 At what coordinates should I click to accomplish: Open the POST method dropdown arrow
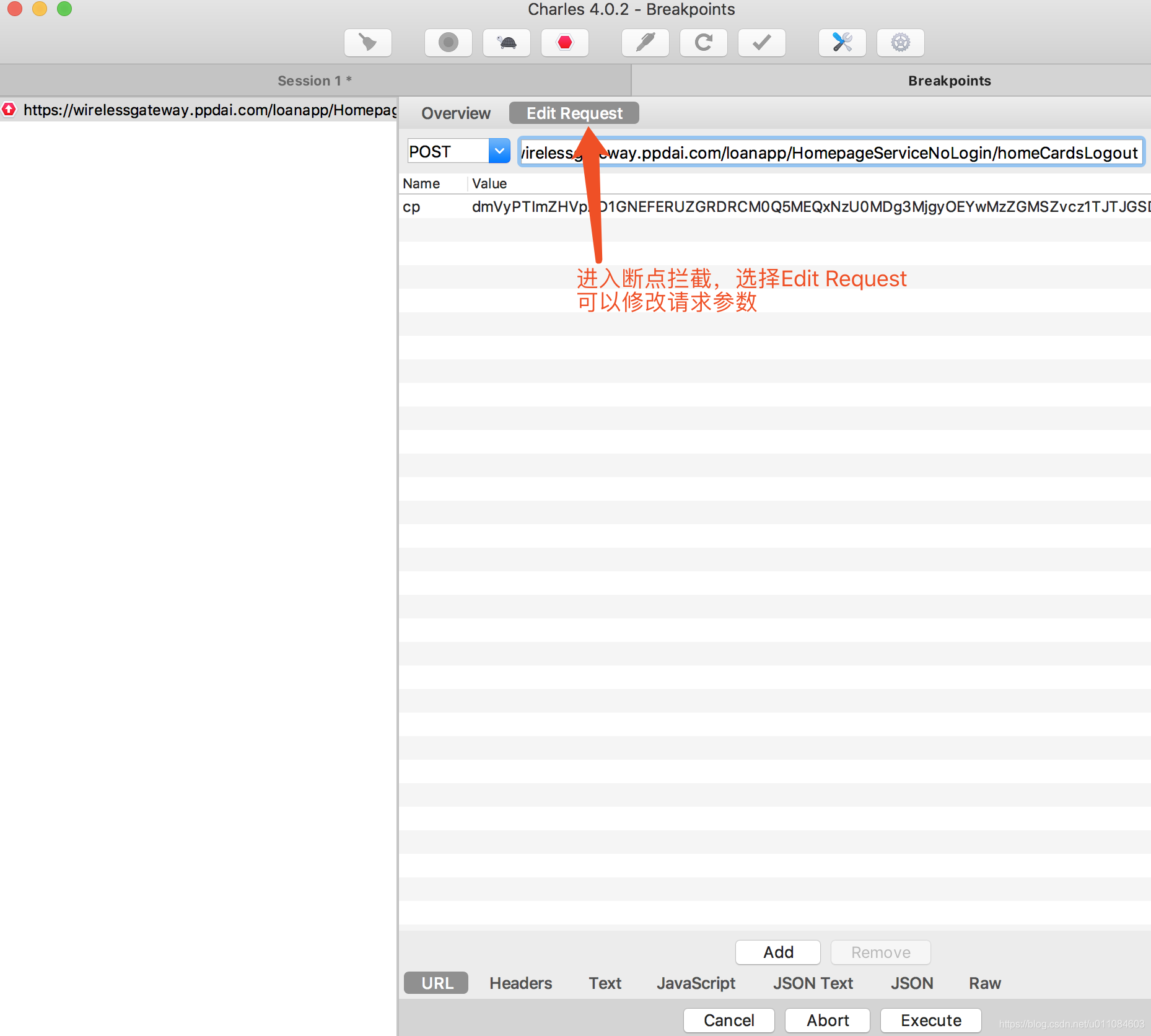pos(499,151)
